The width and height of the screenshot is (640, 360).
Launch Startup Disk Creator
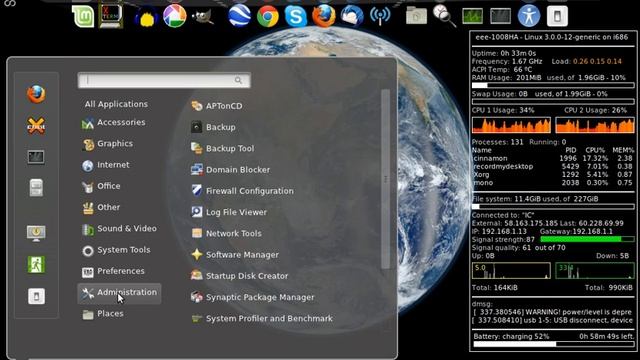click(x=239, y=276)
